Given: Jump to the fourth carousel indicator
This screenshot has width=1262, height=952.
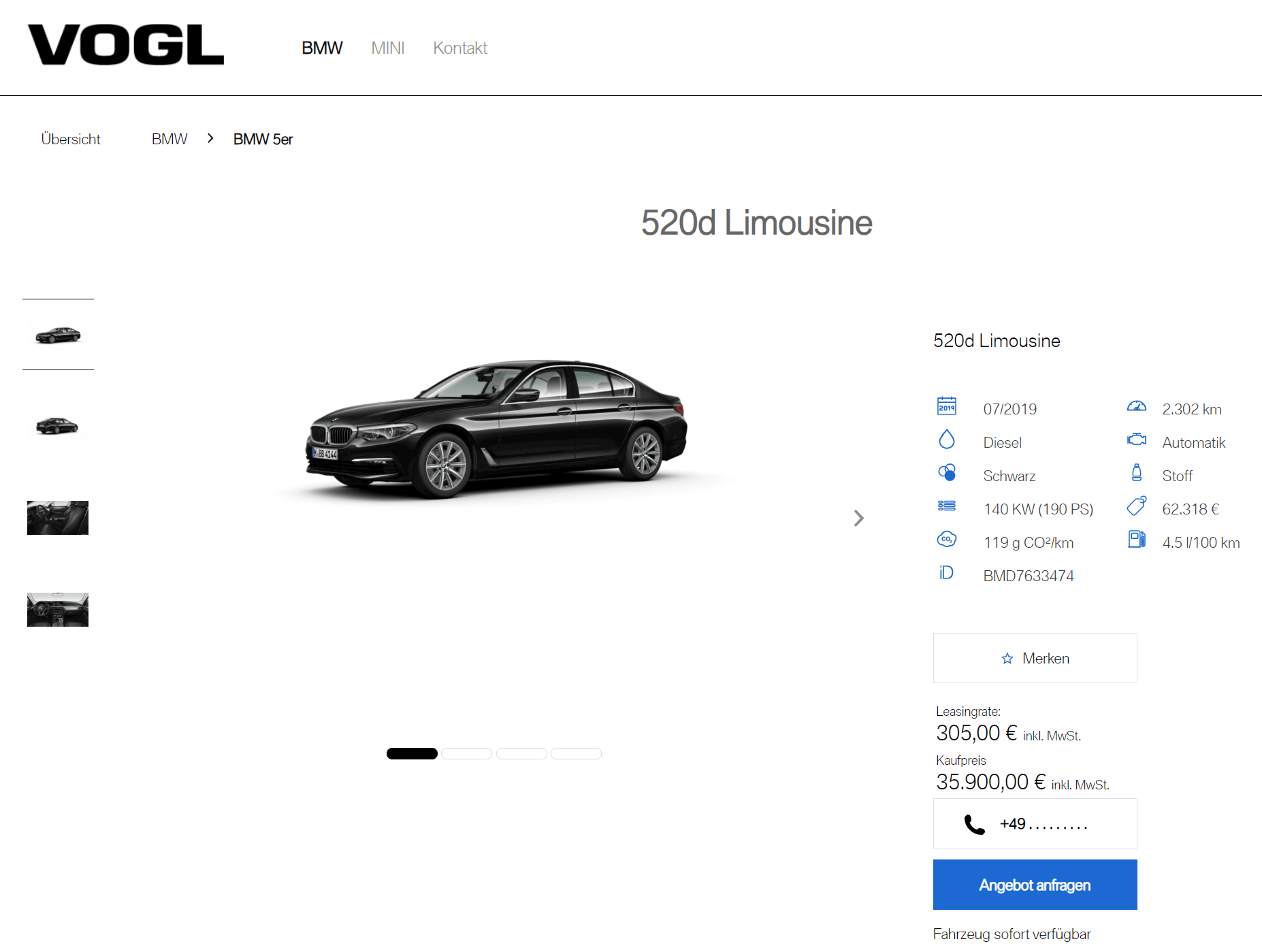Looking at the screenshot, I should (576, 753).
